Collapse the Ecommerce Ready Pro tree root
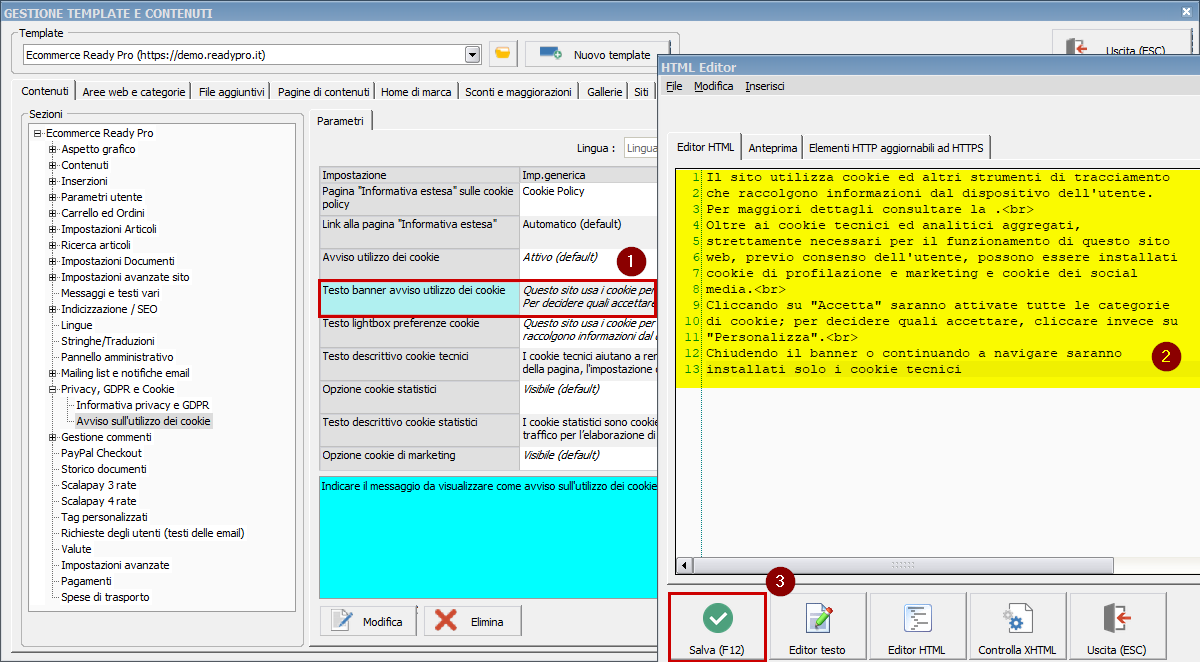 pos(37,133)
